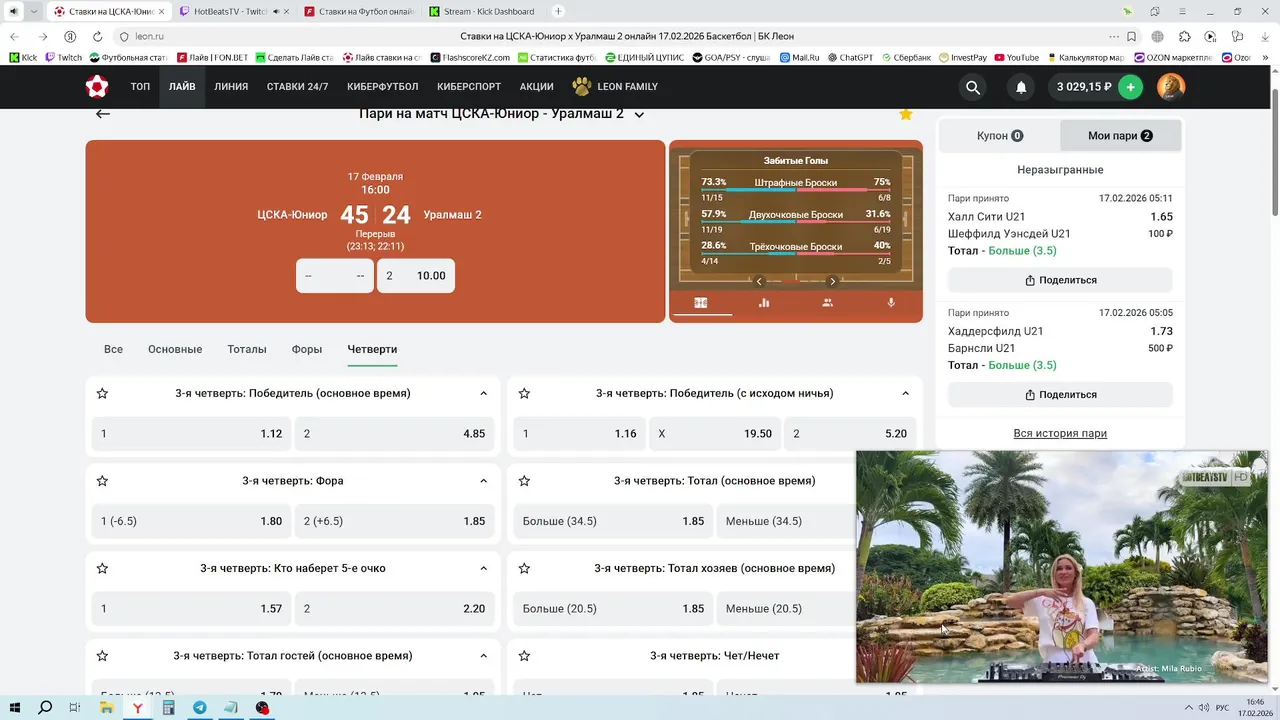Favorite the 3-я четверть: Чет/Нечет market
Image resolution: width=1280 pixels, height=720 pixels.
pyautogui.click(x=524, y=656)
